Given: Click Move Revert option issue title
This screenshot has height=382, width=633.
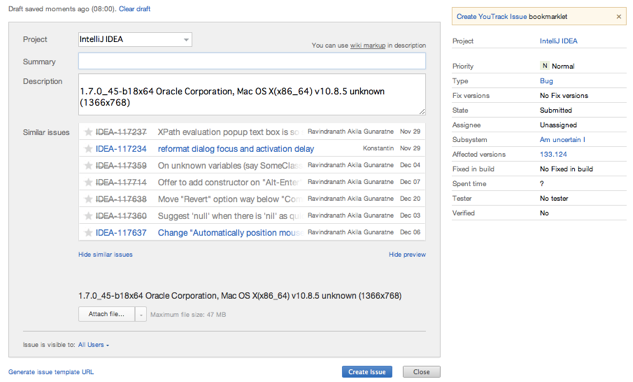Looking at the screenshot, I should pyautogui.click(x=230, y=199).
